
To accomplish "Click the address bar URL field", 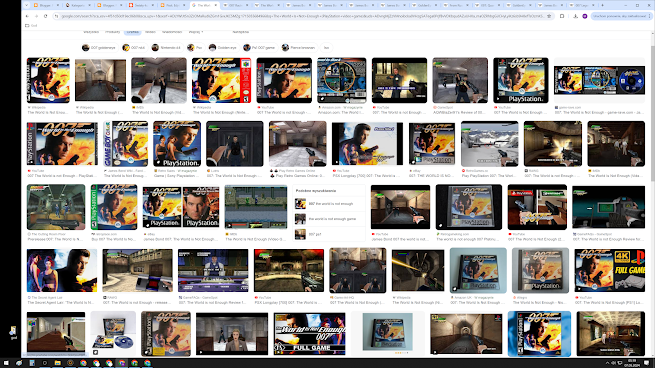I will [302, 16].
